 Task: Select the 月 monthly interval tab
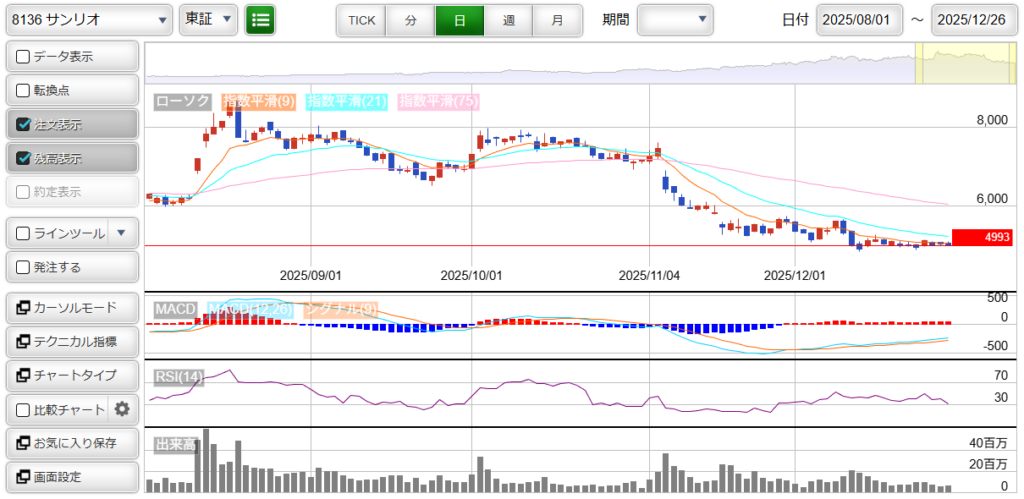pos(557,20)
